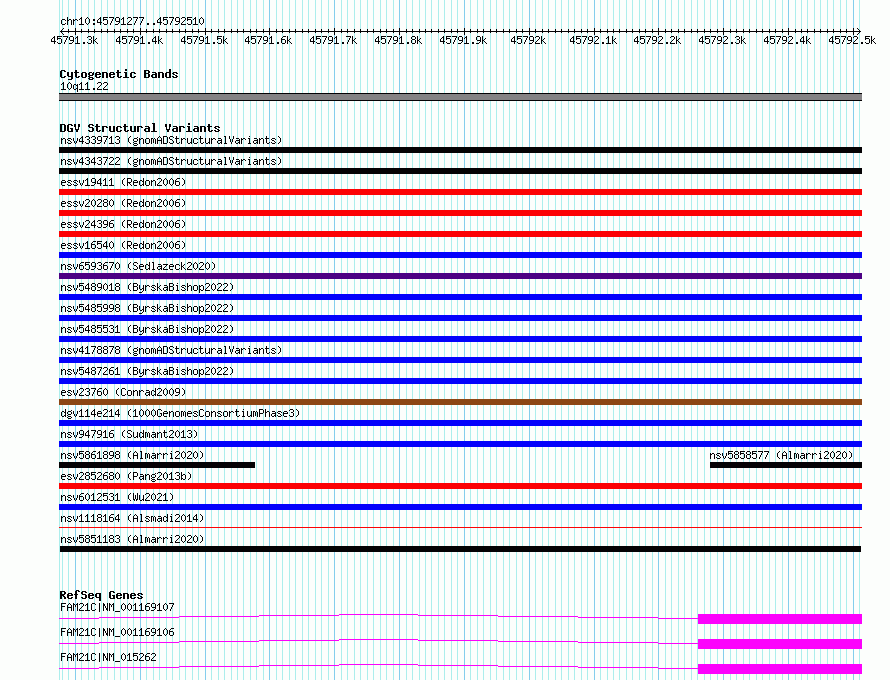This screenshot has width=890, height=680.
Task: Click nsv5851183 Almarri2020 label
Action: pos(132,539)
